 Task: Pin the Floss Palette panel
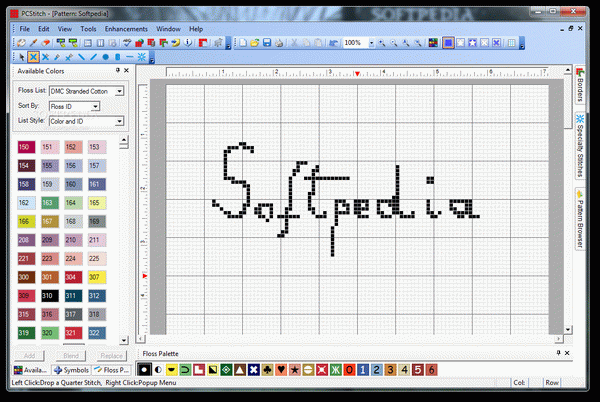(x=558, y=353)
